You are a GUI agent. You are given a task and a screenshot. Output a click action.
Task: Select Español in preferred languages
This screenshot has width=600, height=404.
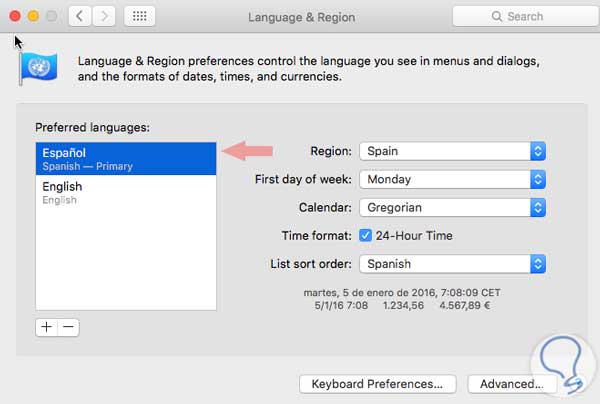[x=126, y=158]
